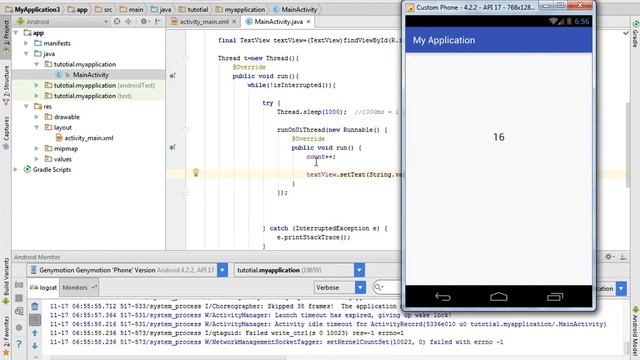Switch to MainActivity.java editor tab
The image size is (640, 360).
coord(278,22)
